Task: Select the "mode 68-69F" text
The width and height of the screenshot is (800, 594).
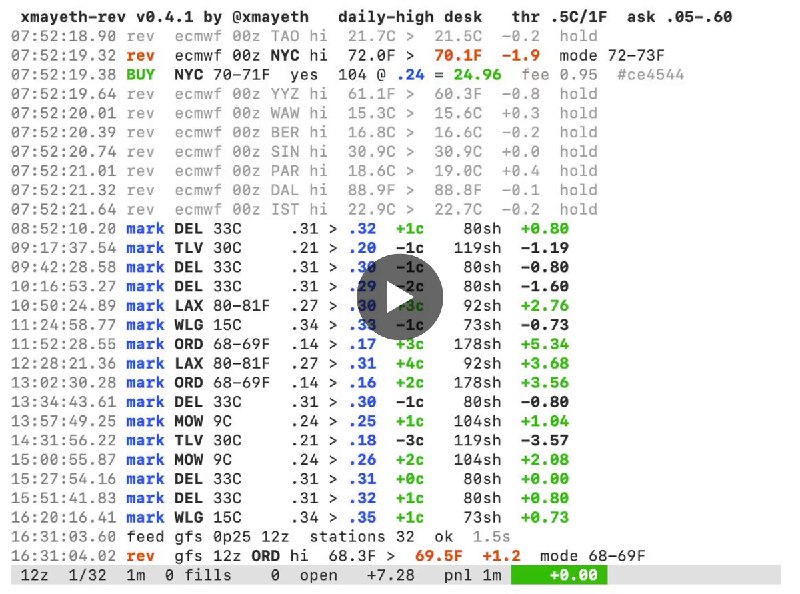Action: 593,556
